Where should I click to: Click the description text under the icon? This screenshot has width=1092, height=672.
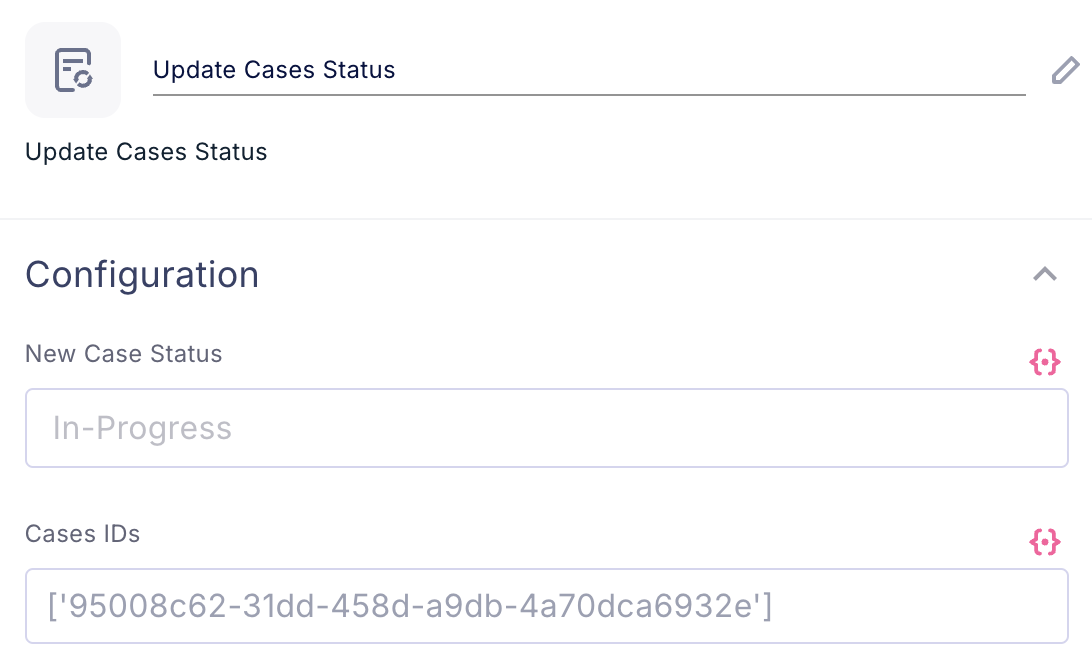146,152
